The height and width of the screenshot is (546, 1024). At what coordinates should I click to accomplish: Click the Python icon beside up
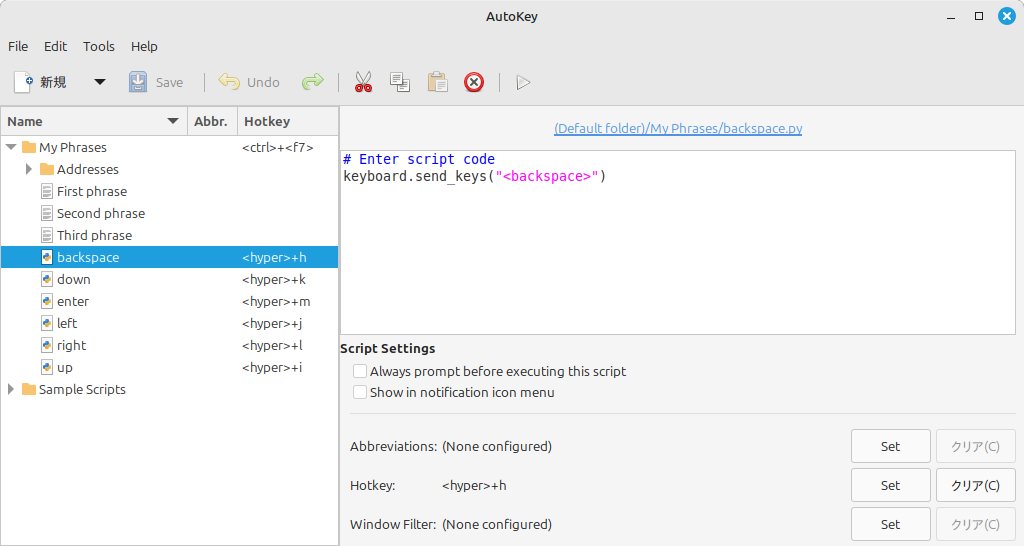click(x=46, y=368)
